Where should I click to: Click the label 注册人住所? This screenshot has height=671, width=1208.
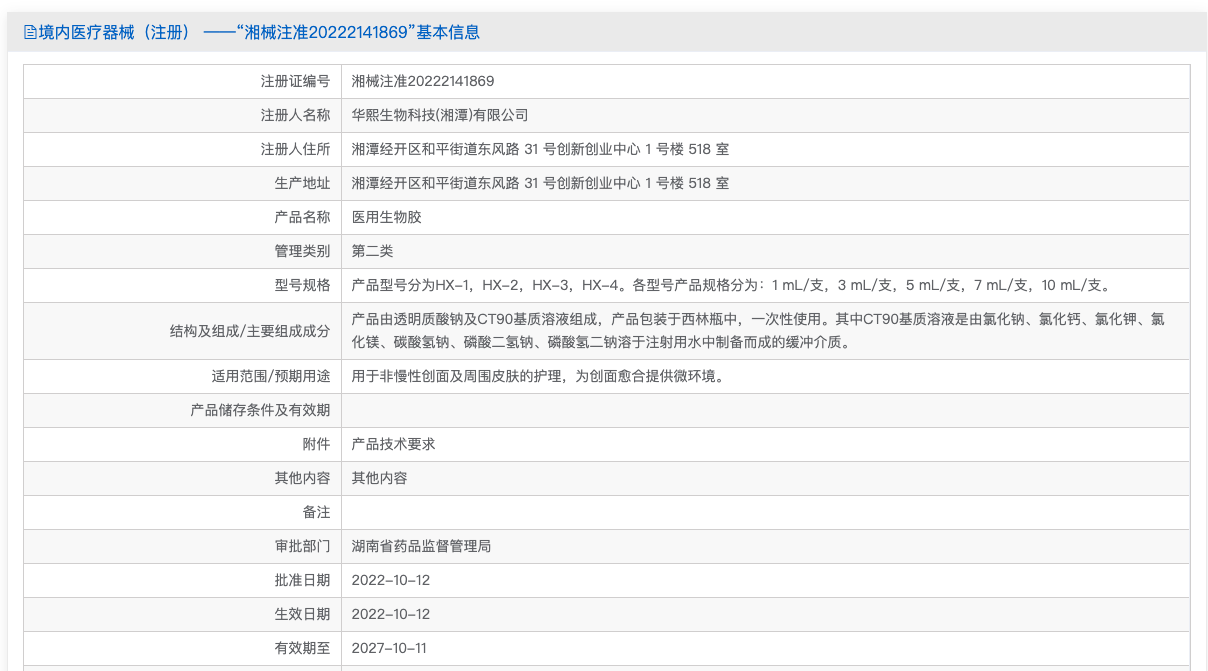pyautogui.click(x=295, y=149)
